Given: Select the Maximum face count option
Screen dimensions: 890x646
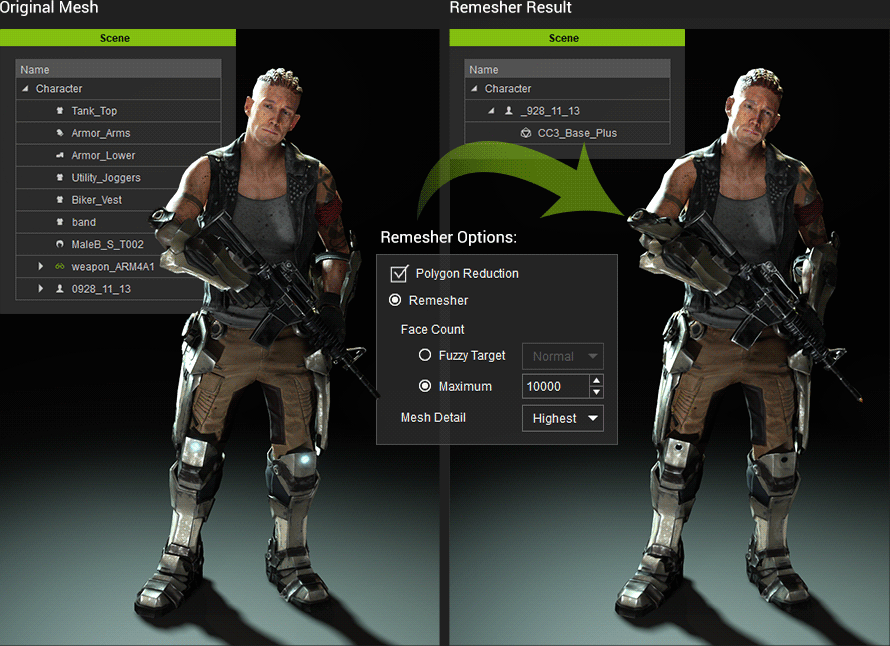Looking at the screenshot, I should (425, 386).
